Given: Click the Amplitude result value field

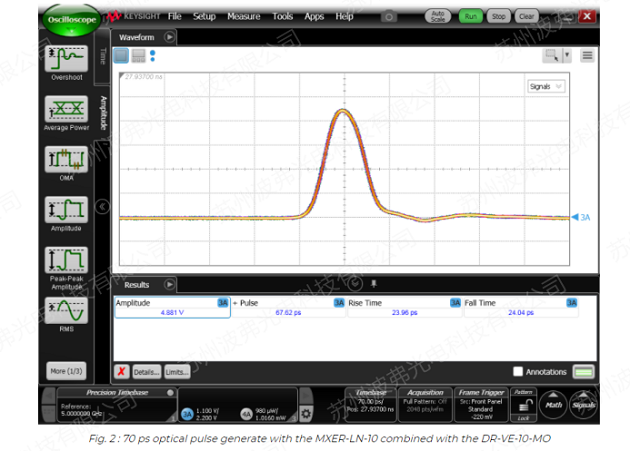Looking at the screenshot, I should (172, 312).
